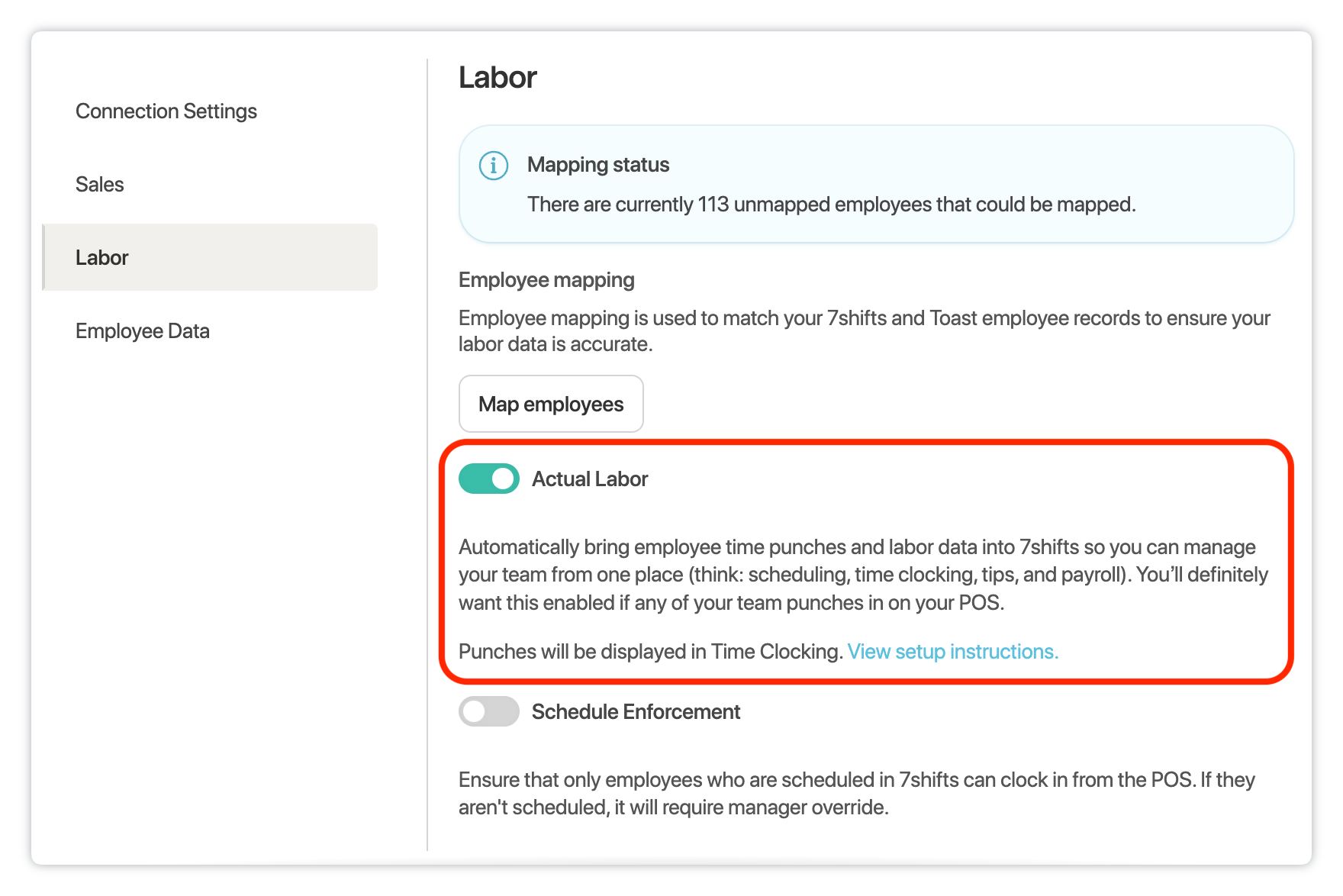This screenshot has height=896, width=1343.
Task: Open the Connection Settings section
Action: [166, 111]
